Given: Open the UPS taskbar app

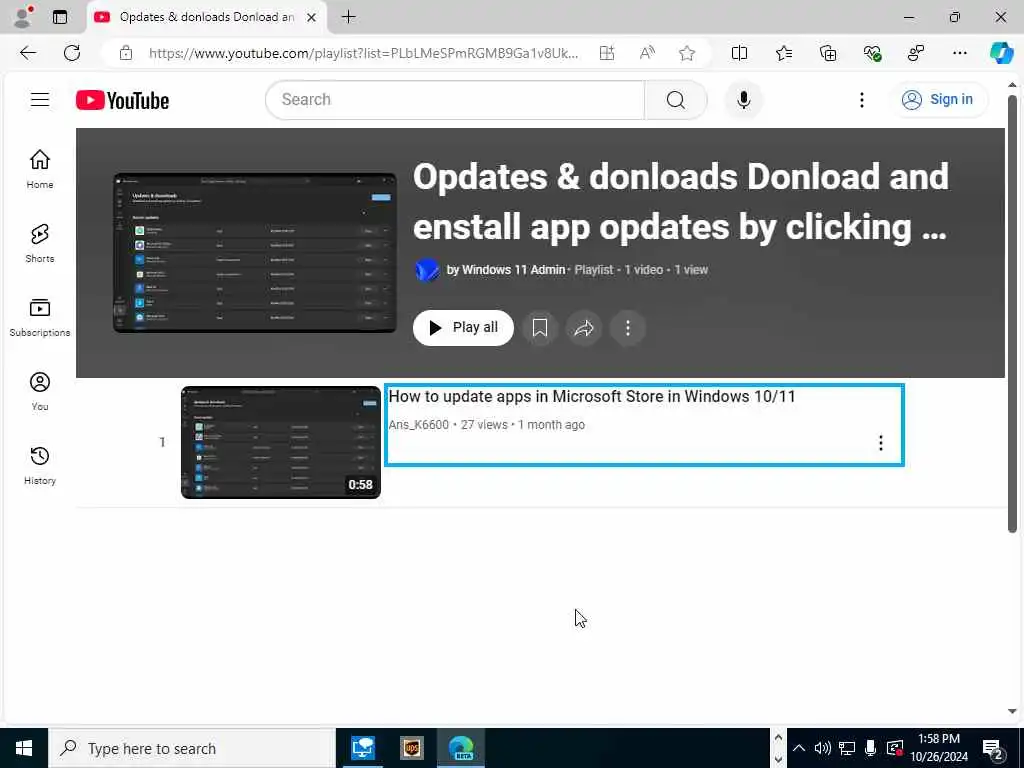Looking at the screenshot, I should [411, 748].
